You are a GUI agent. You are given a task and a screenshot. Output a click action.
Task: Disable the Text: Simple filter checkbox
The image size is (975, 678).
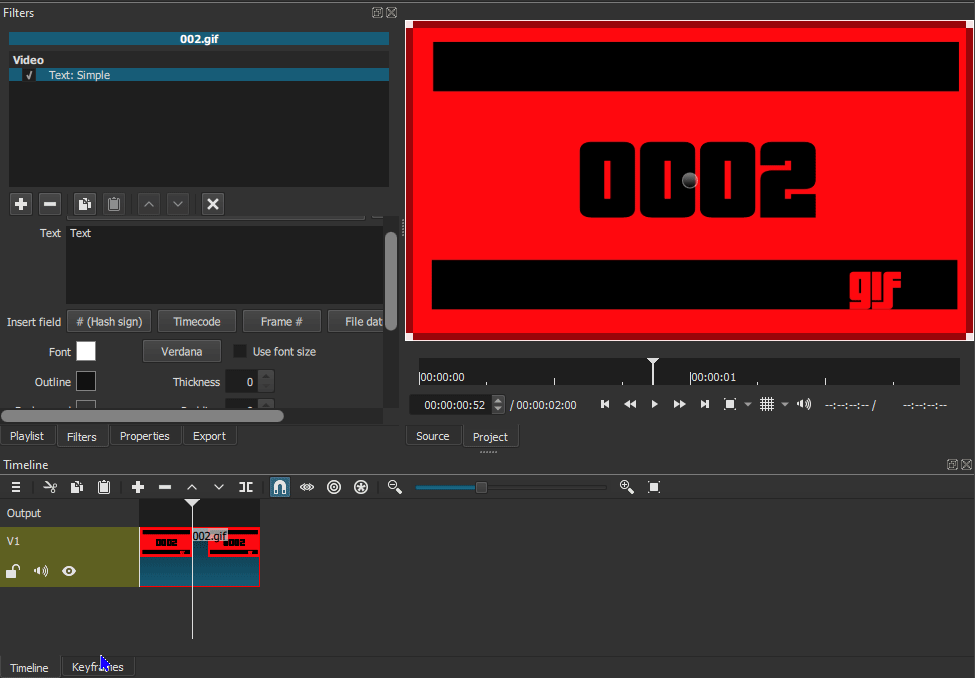pyautogui.click(x=29, y=75)
